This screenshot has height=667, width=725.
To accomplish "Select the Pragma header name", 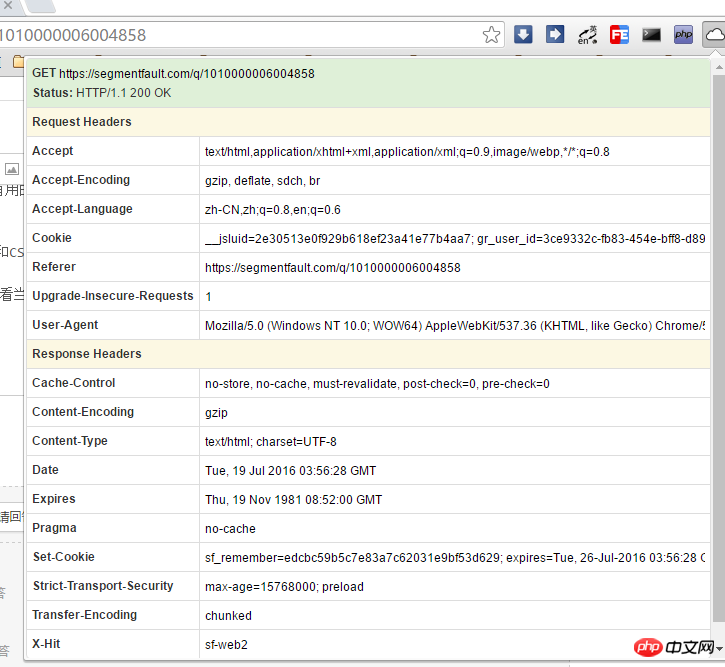I will [x=54, y=528].
